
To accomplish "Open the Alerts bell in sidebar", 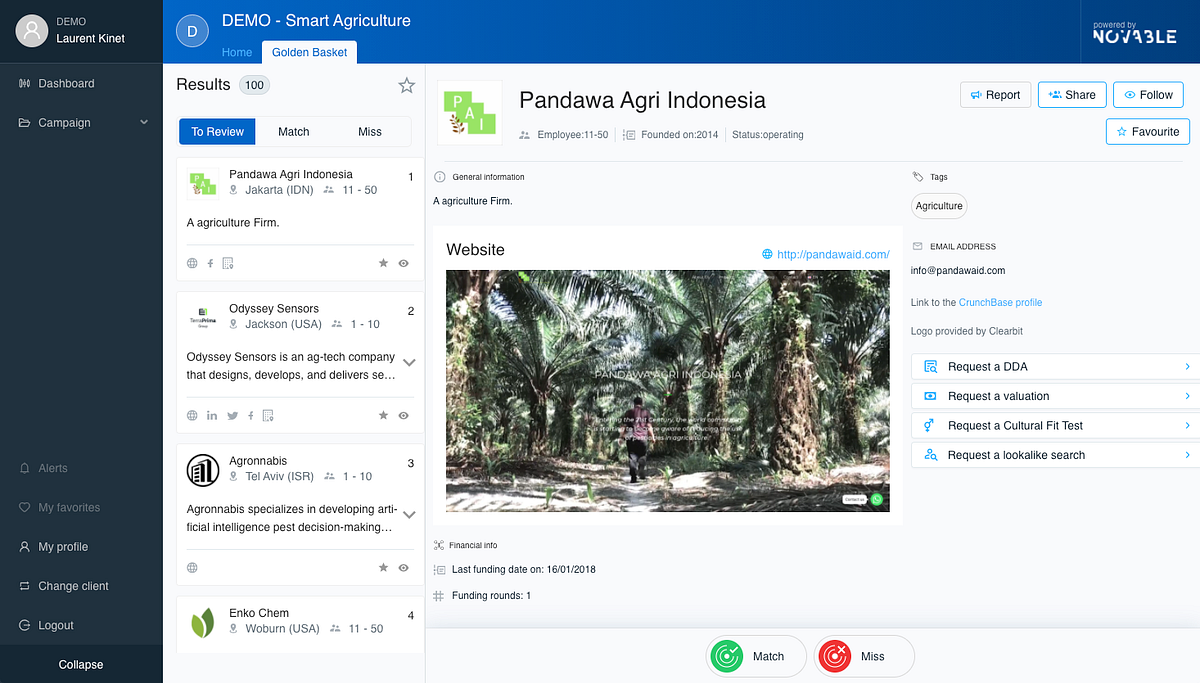I will 25,468.
